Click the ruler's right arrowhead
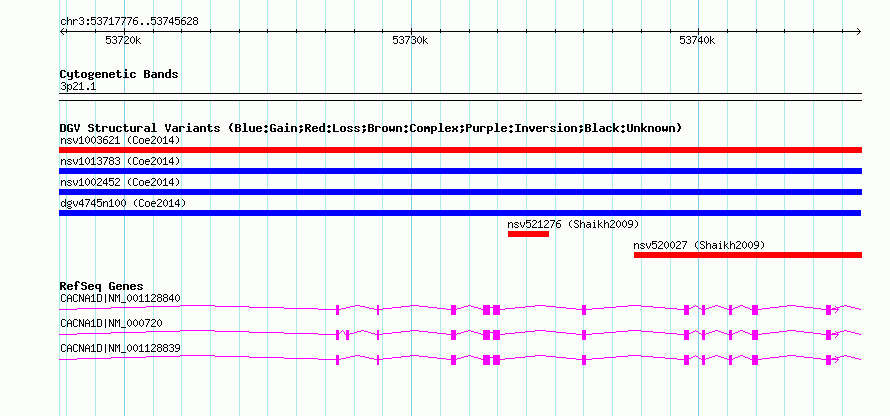The image size is (890, 416). click(x=859, y=31)
